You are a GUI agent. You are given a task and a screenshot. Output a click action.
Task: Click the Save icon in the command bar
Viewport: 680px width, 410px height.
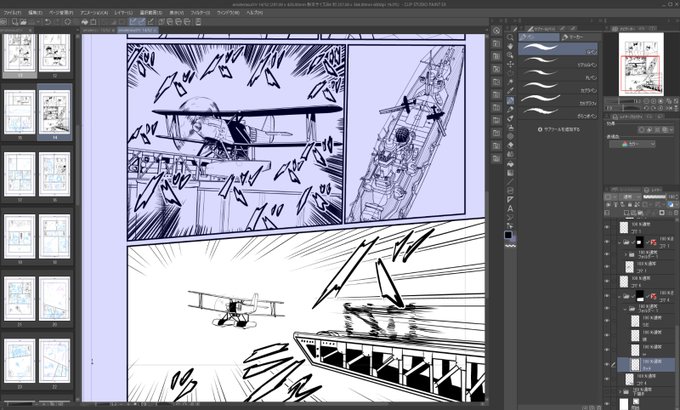[31, 22]
